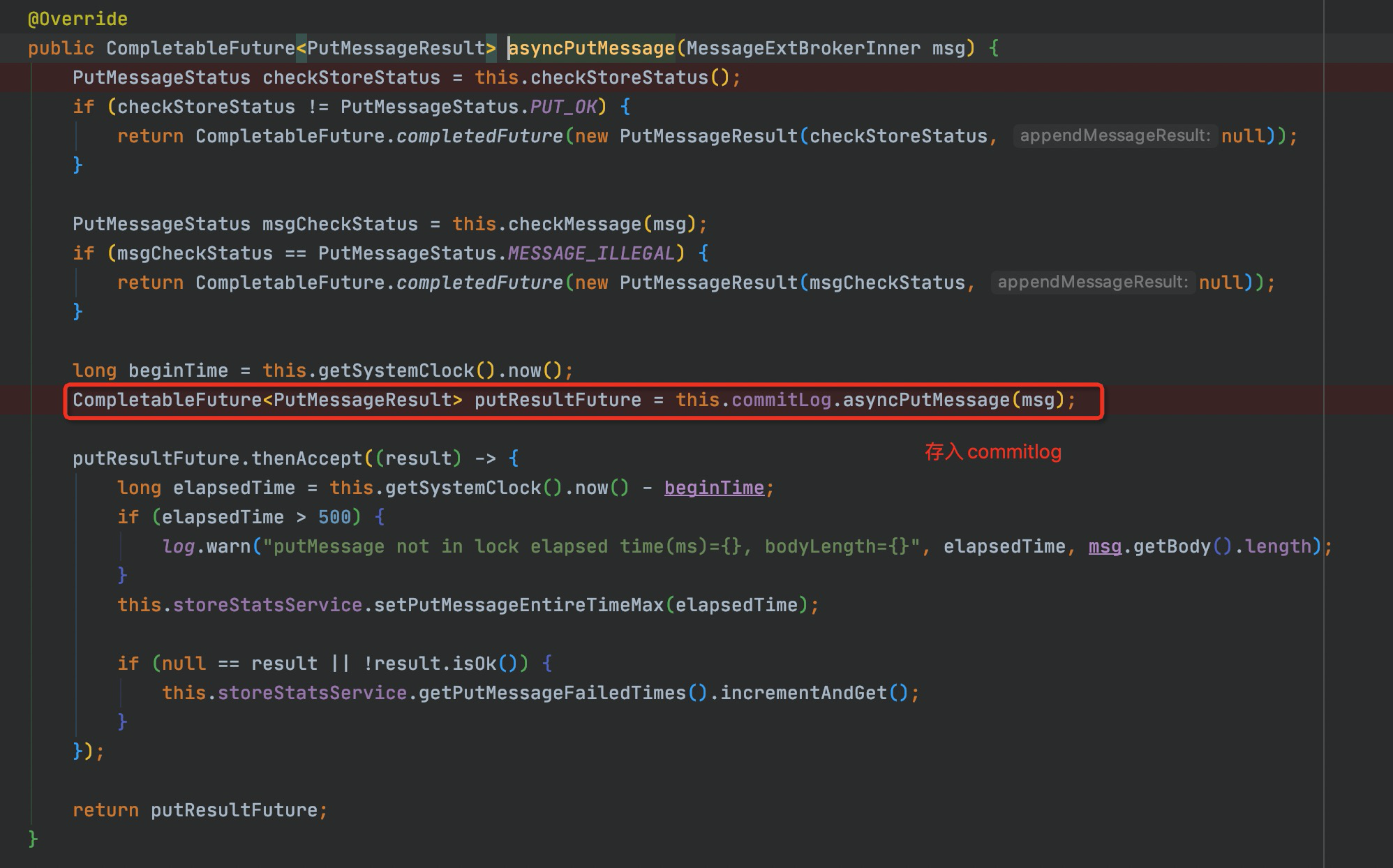Click the PUT_OK constant
The image size is (1393, 868).
pyautogui.click(x=563, y=107)
